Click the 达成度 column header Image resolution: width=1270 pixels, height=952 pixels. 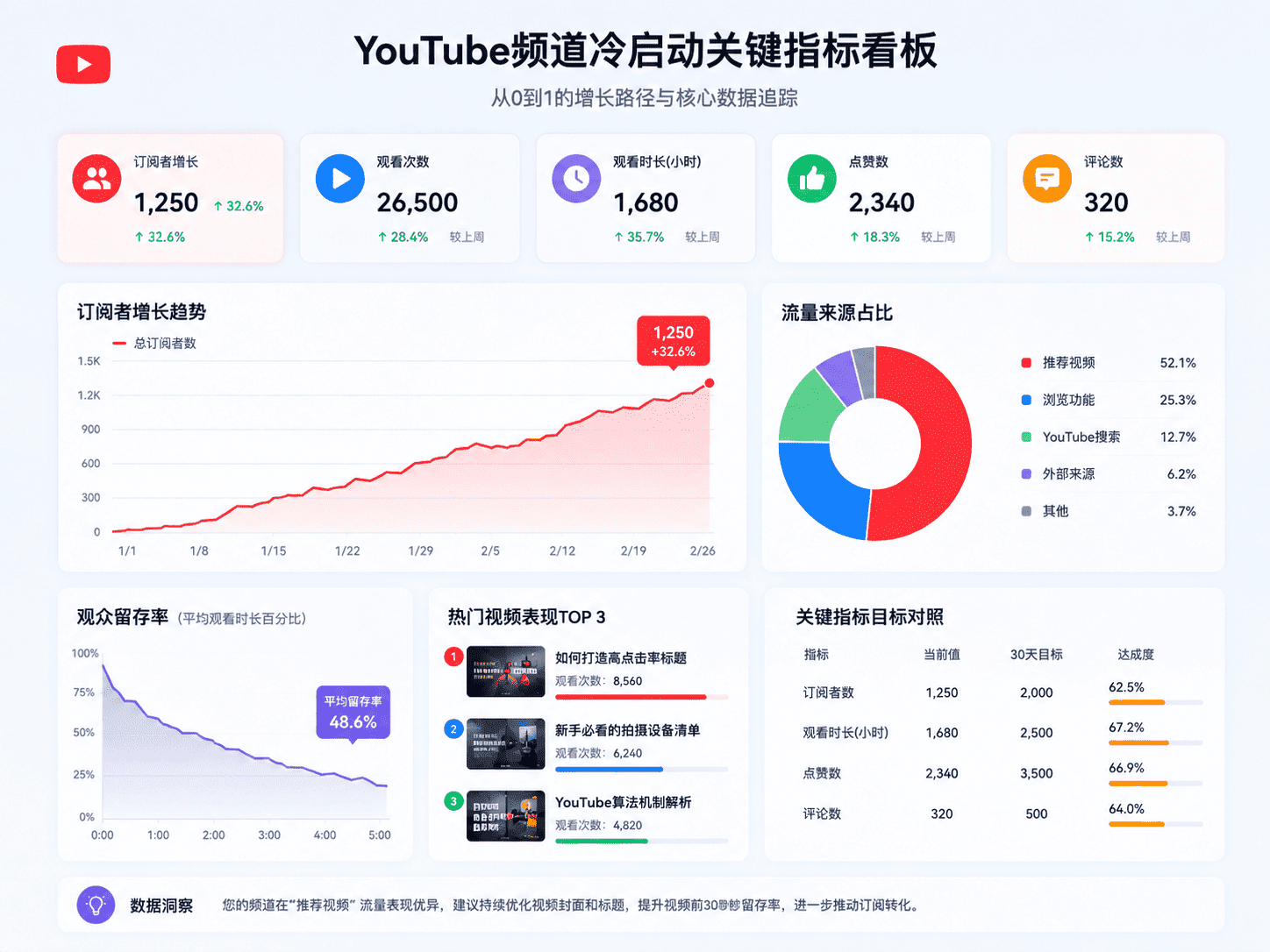pos(1136,655)
